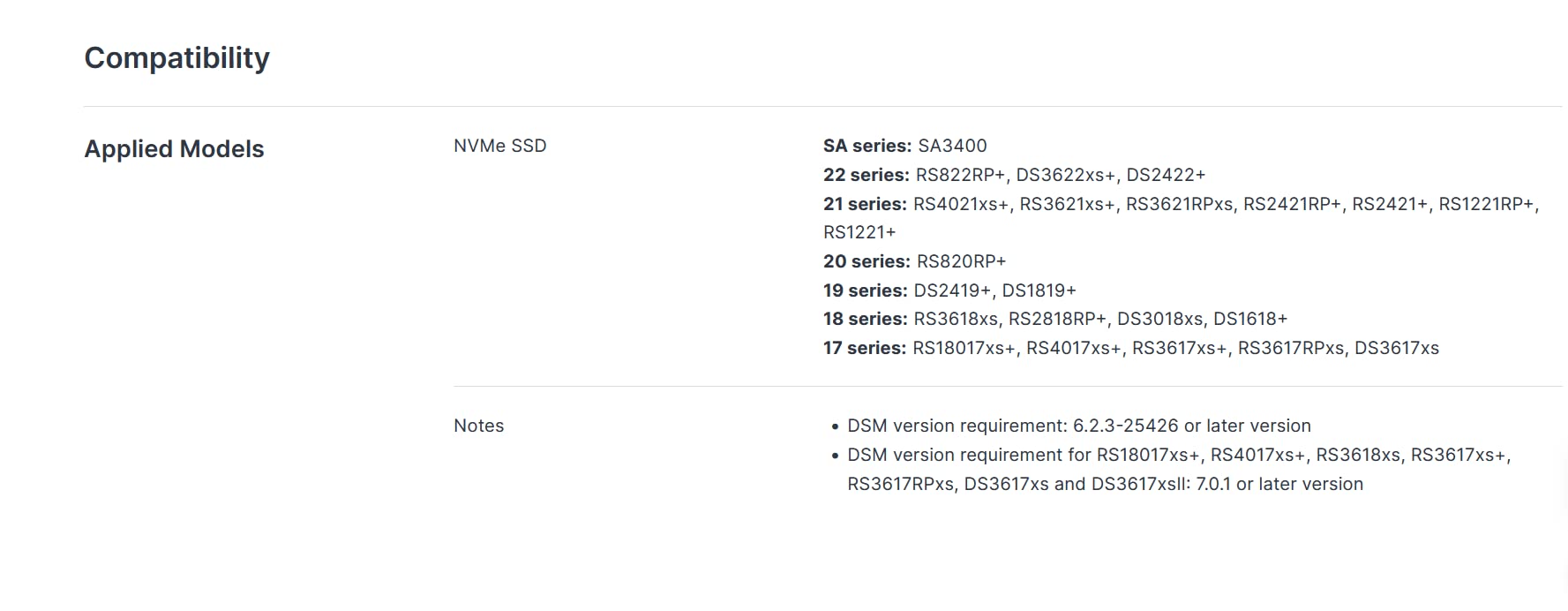The image size is (1568, 611).
Task: Select the Applied Models heading
Action: coord(174,149)
